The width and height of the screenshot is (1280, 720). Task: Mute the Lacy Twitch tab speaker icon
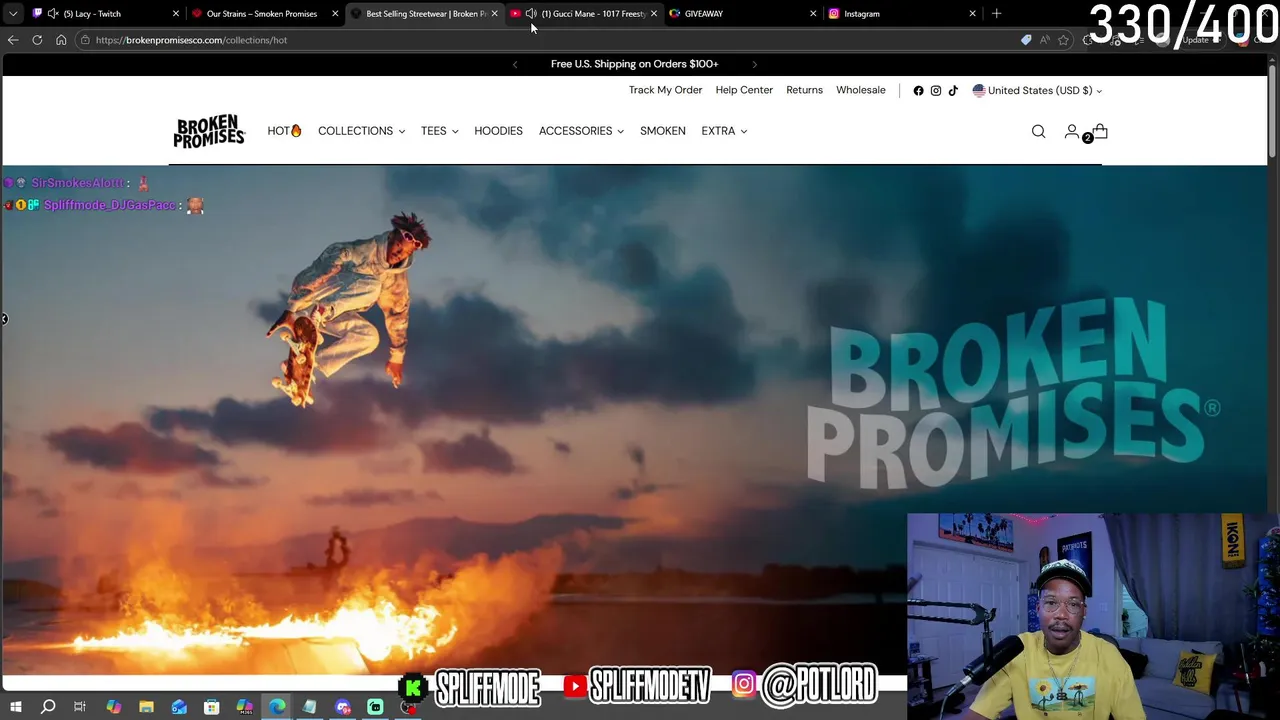[x=53, y=14]
